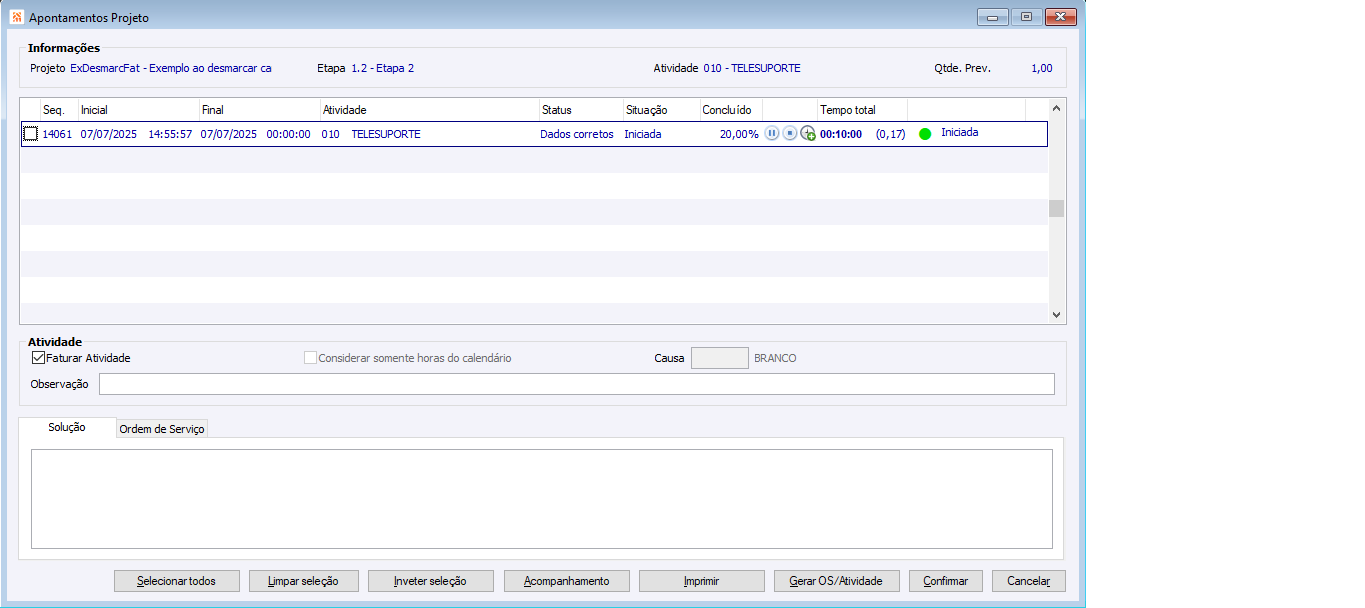Open Acompanhamento
This screenshot has width=1365, height=608.
(x=567, y=581)
